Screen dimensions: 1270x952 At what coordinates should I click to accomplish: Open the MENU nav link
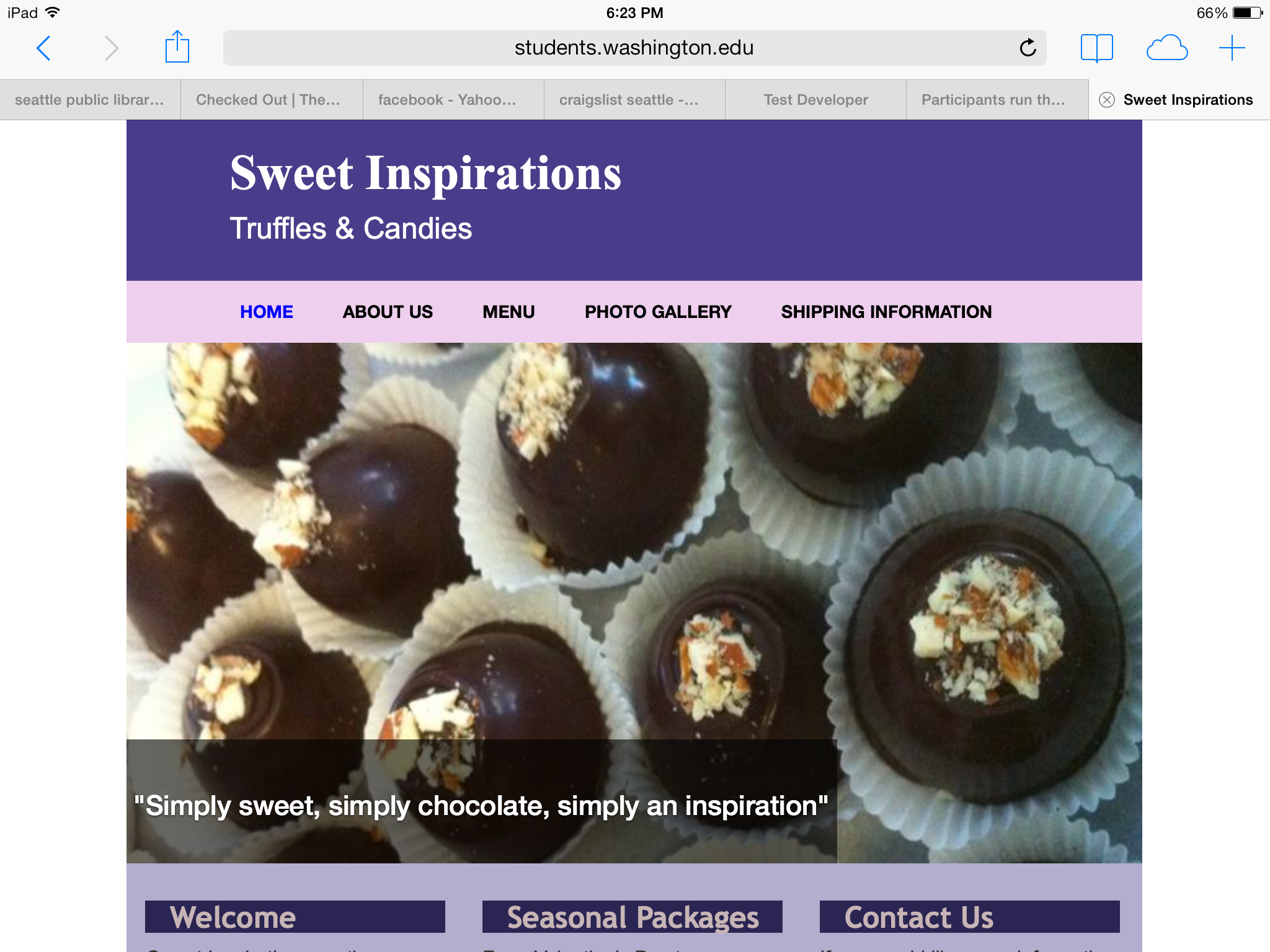tap(508, 312)
